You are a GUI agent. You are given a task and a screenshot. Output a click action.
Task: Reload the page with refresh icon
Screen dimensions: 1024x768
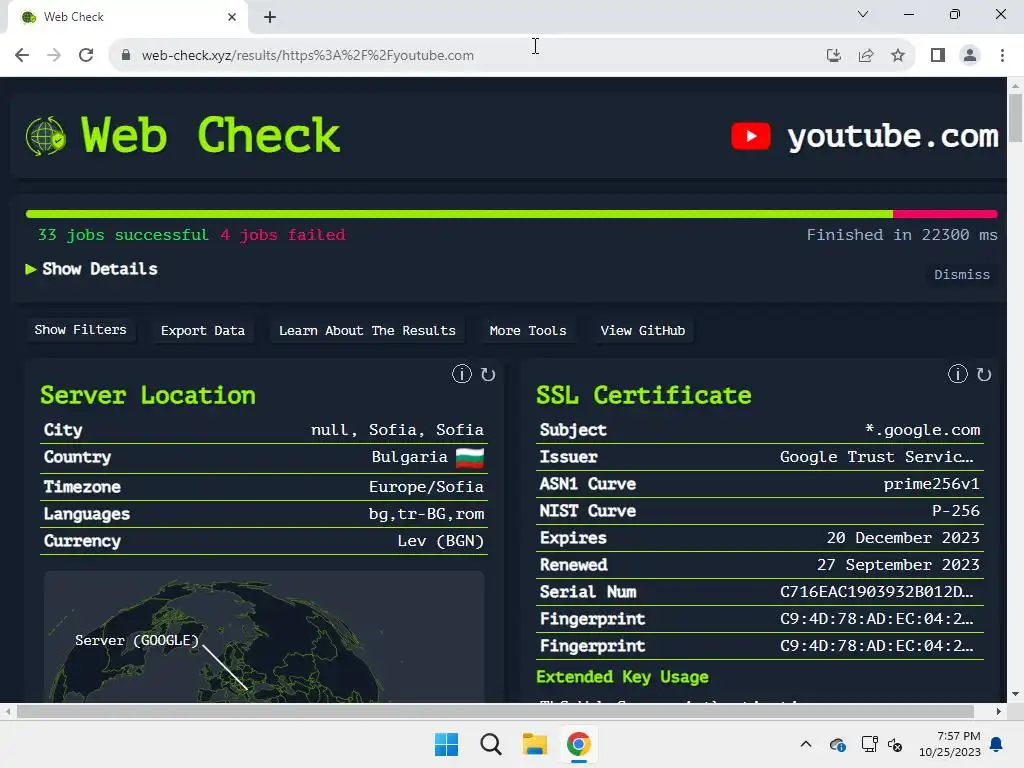86,55
